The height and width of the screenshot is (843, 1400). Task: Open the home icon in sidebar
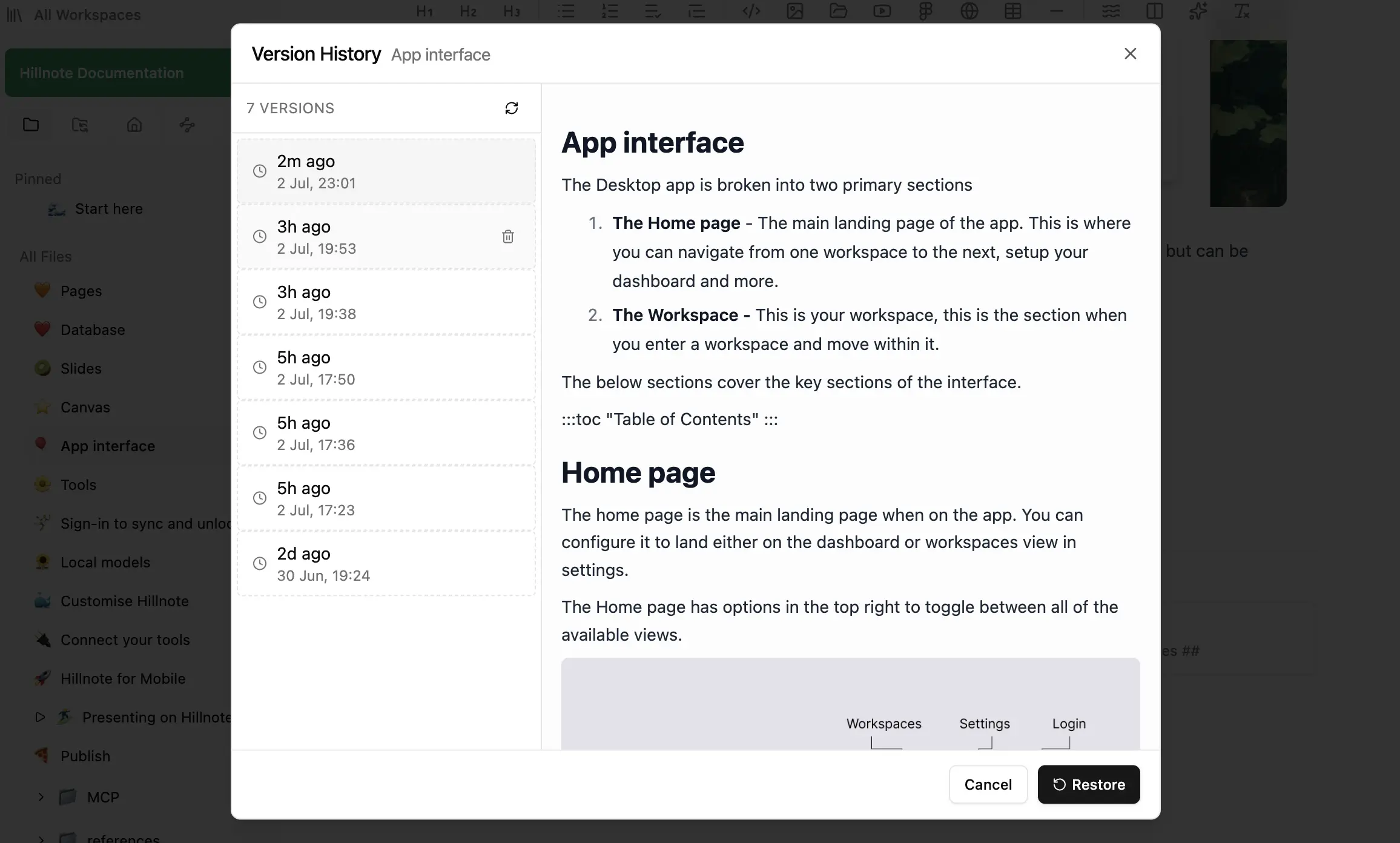point(134,125)
